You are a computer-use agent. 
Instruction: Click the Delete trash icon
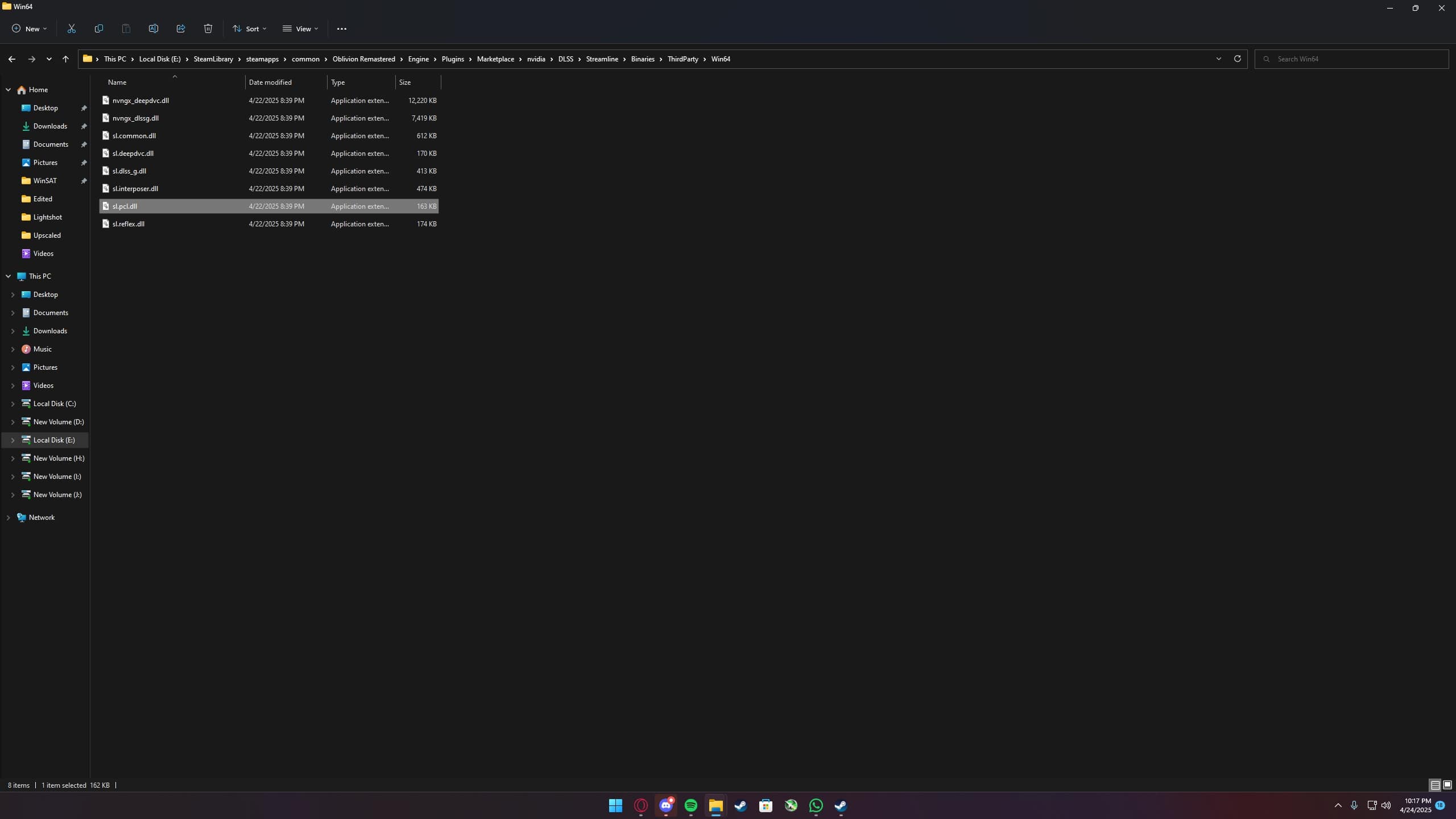[208, 28]
